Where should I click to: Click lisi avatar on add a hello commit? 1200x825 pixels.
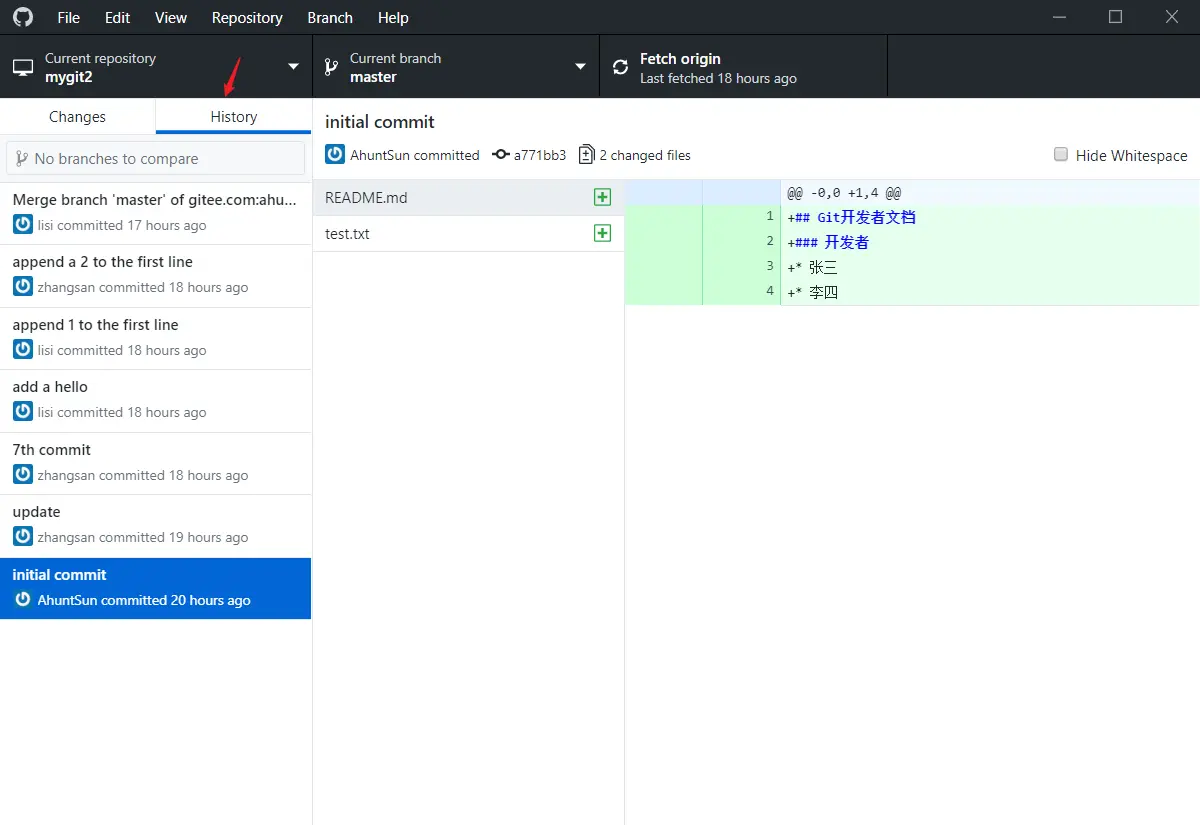[23, 412]
